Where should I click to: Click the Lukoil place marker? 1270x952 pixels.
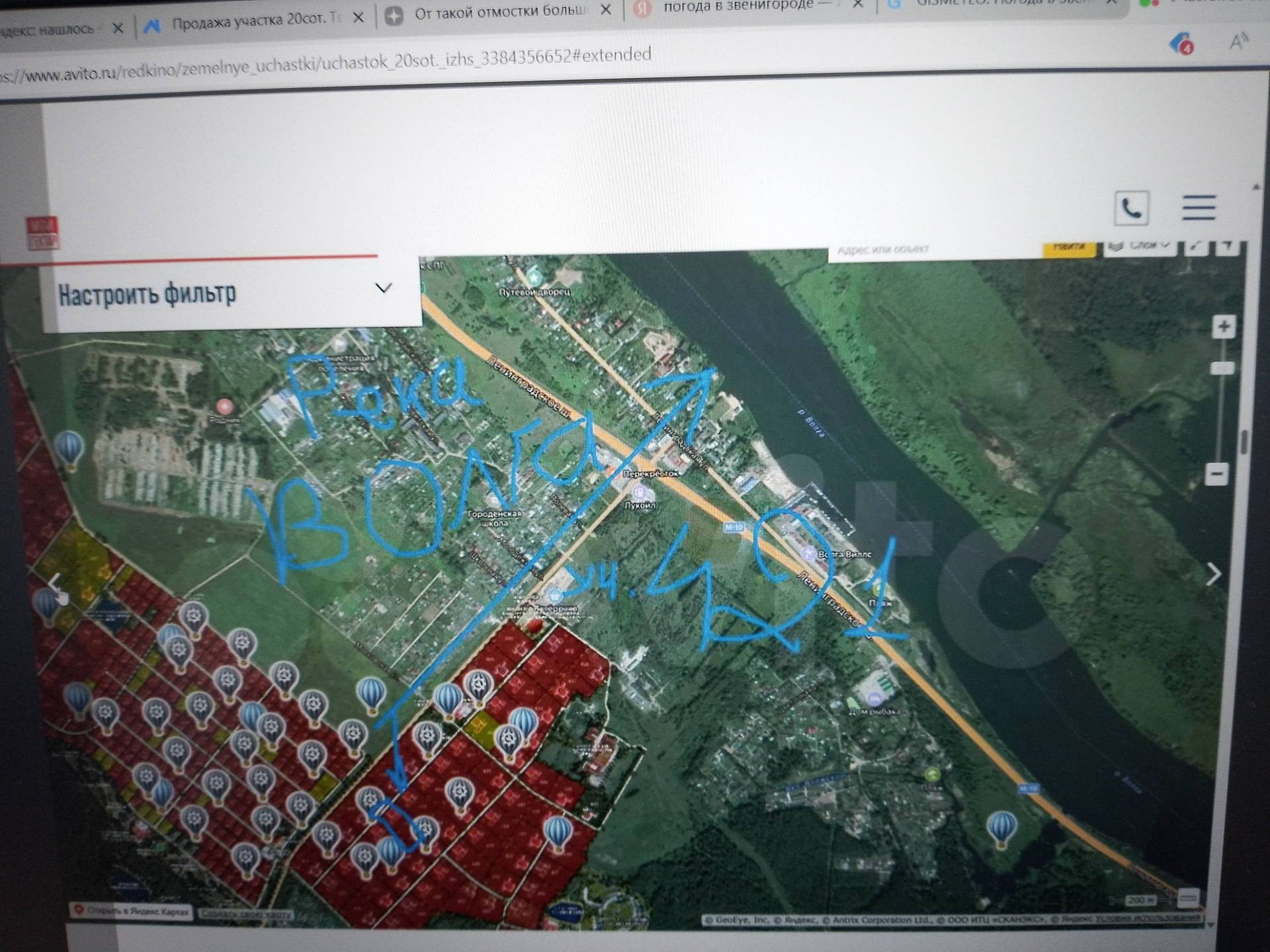pyautogui.click(x=639, y=493)
